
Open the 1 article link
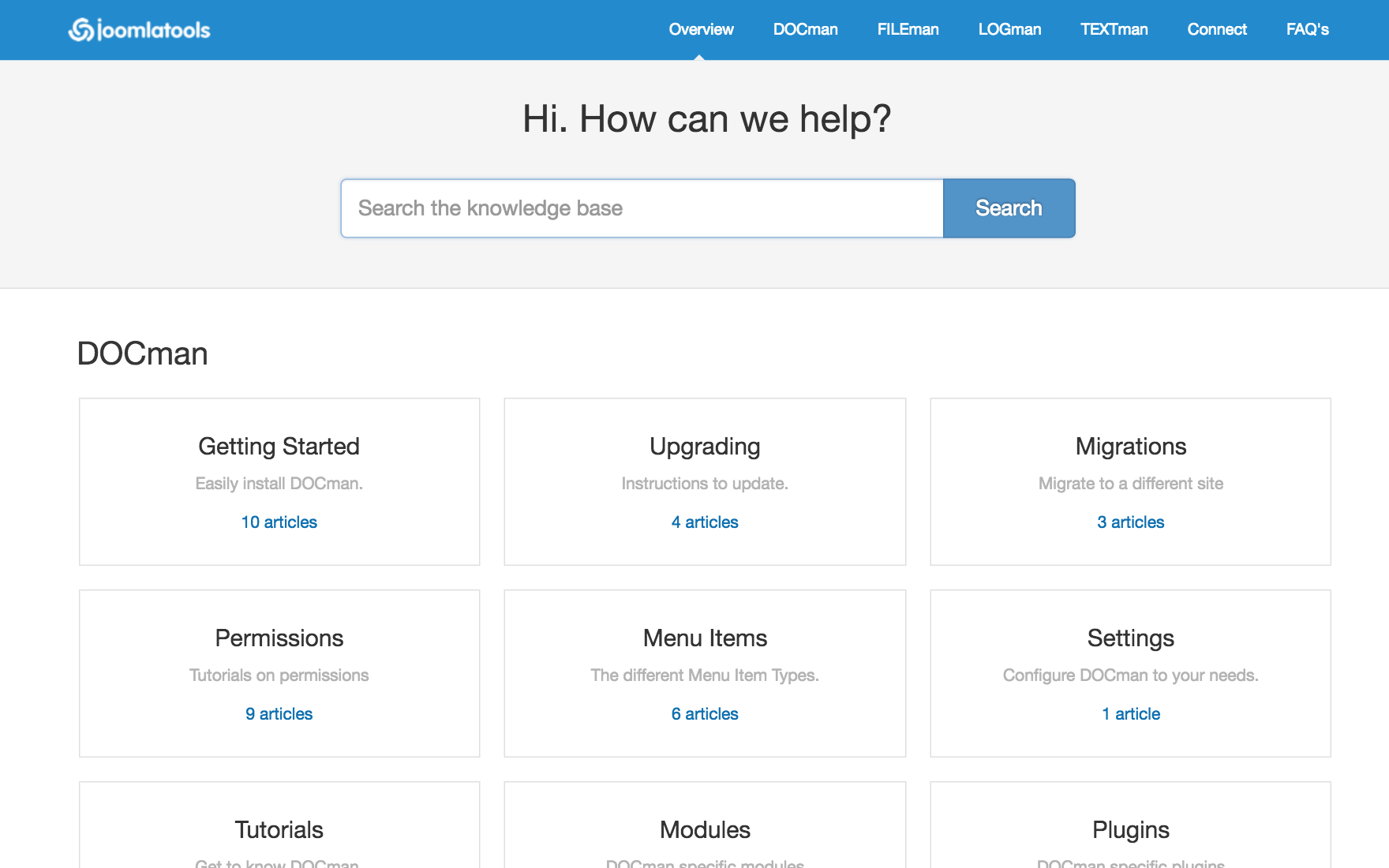(1130, 714)
